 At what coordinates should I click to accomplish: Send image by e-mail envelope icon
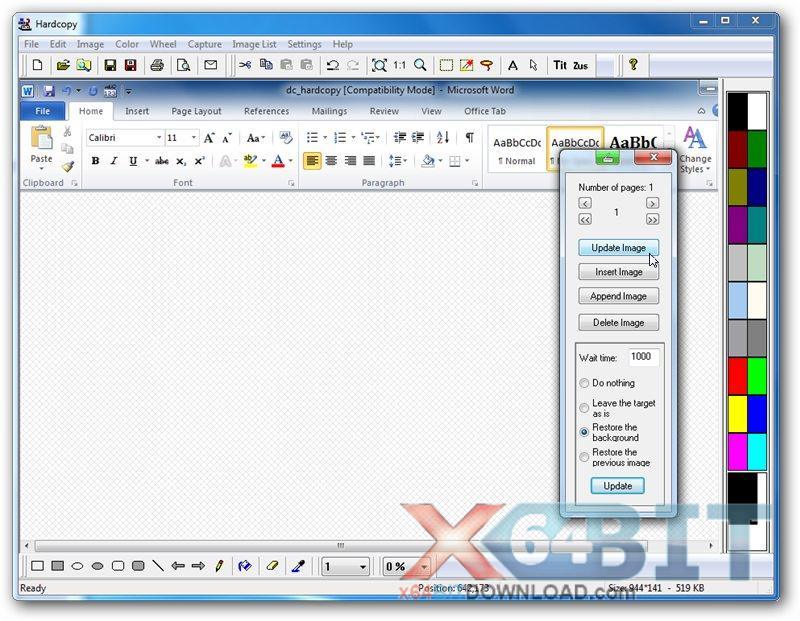click(x=211, y=65)
